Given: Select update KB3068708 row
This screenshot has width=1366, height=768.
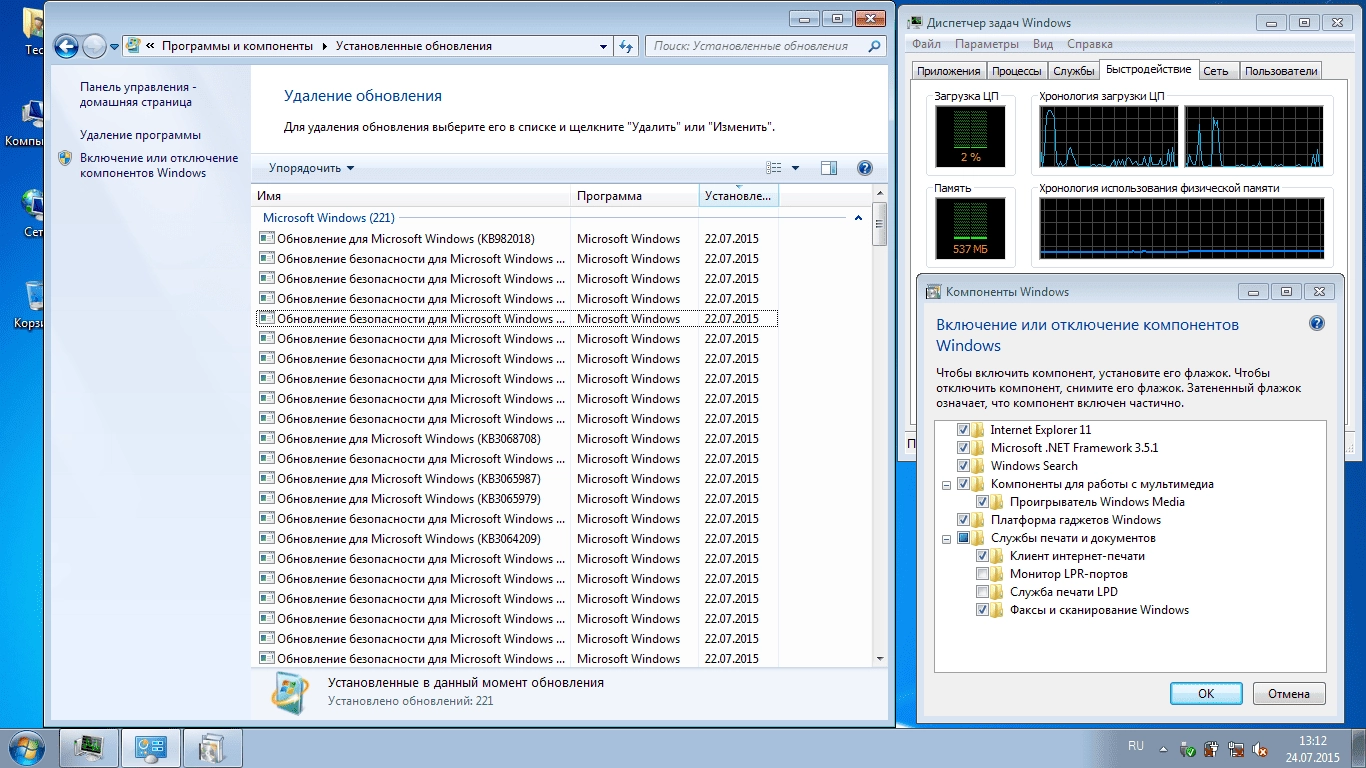Looking at the screenshot, I should tap(517, 439).
